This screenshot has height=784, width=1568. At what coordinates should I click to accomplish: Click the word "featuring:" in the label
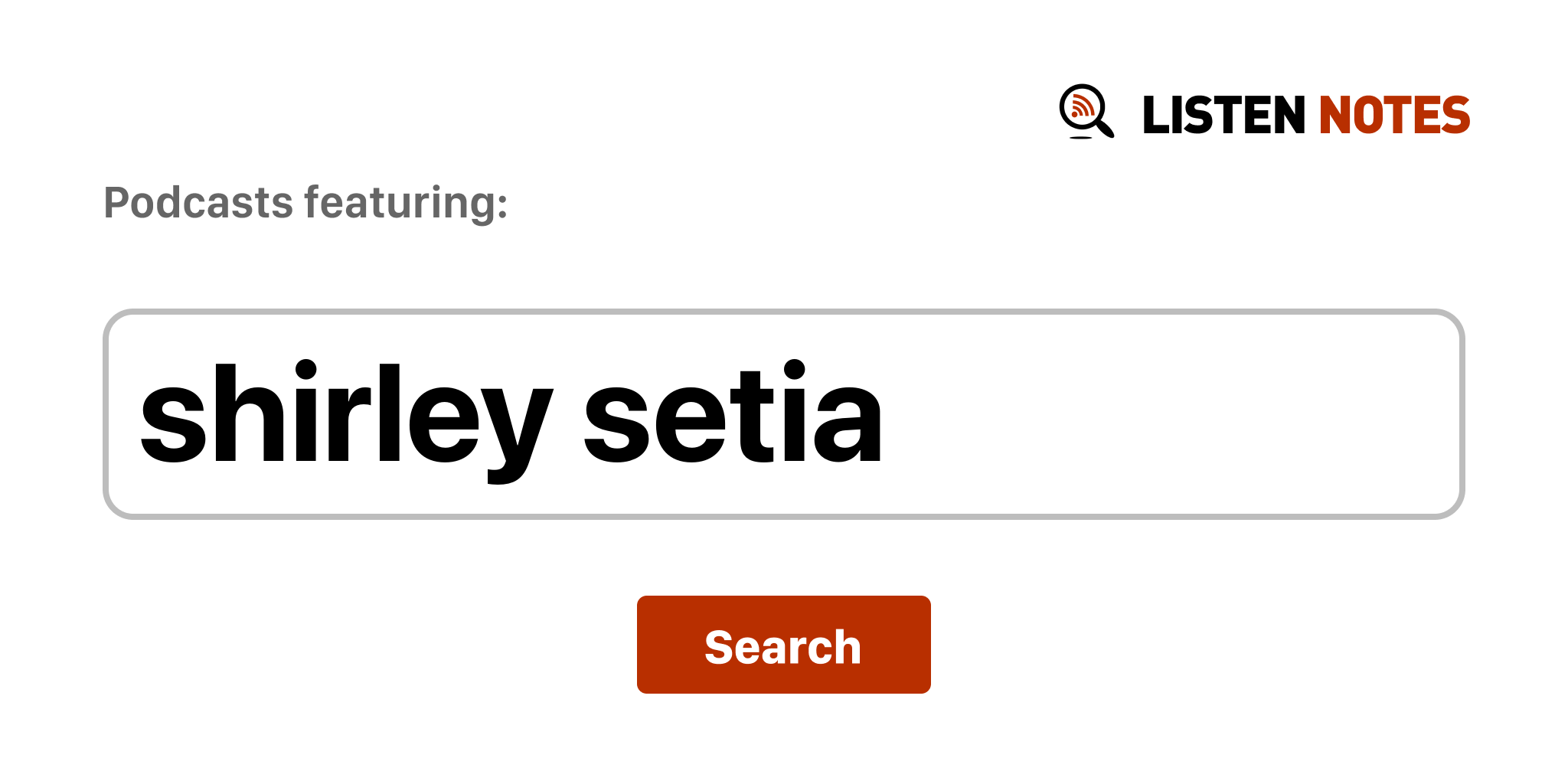(406, 203)
